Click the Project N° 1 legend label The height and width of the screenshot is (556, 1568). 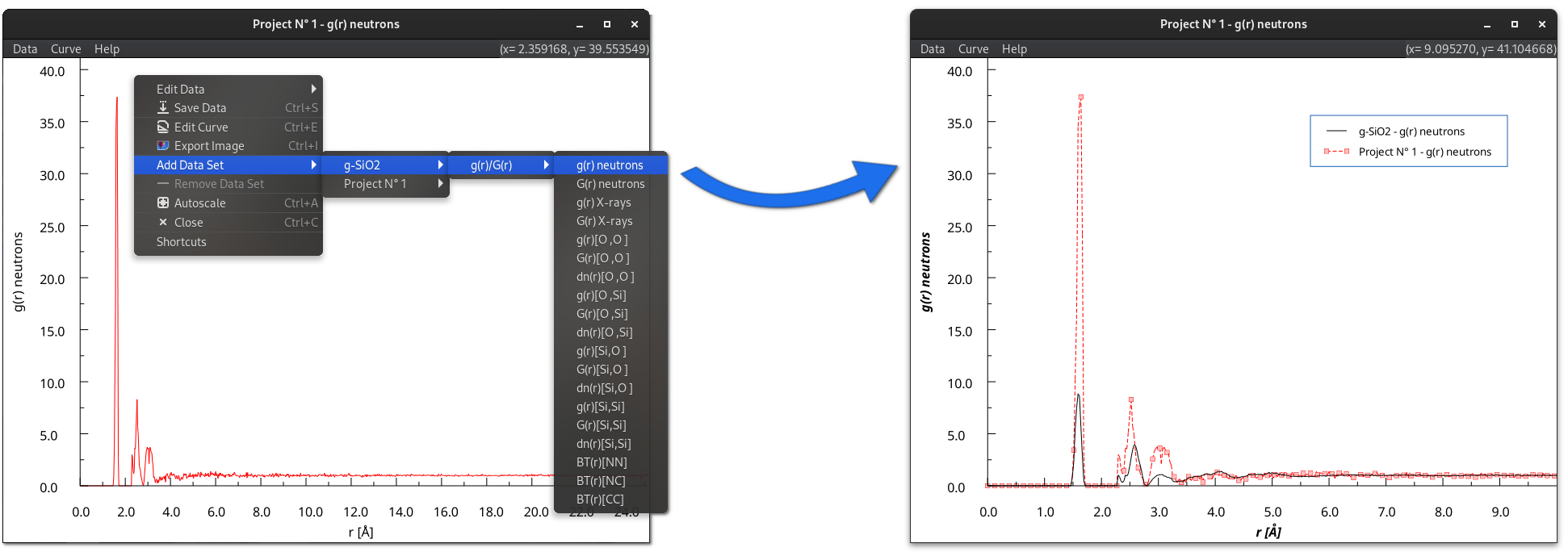pos(1424,152)
